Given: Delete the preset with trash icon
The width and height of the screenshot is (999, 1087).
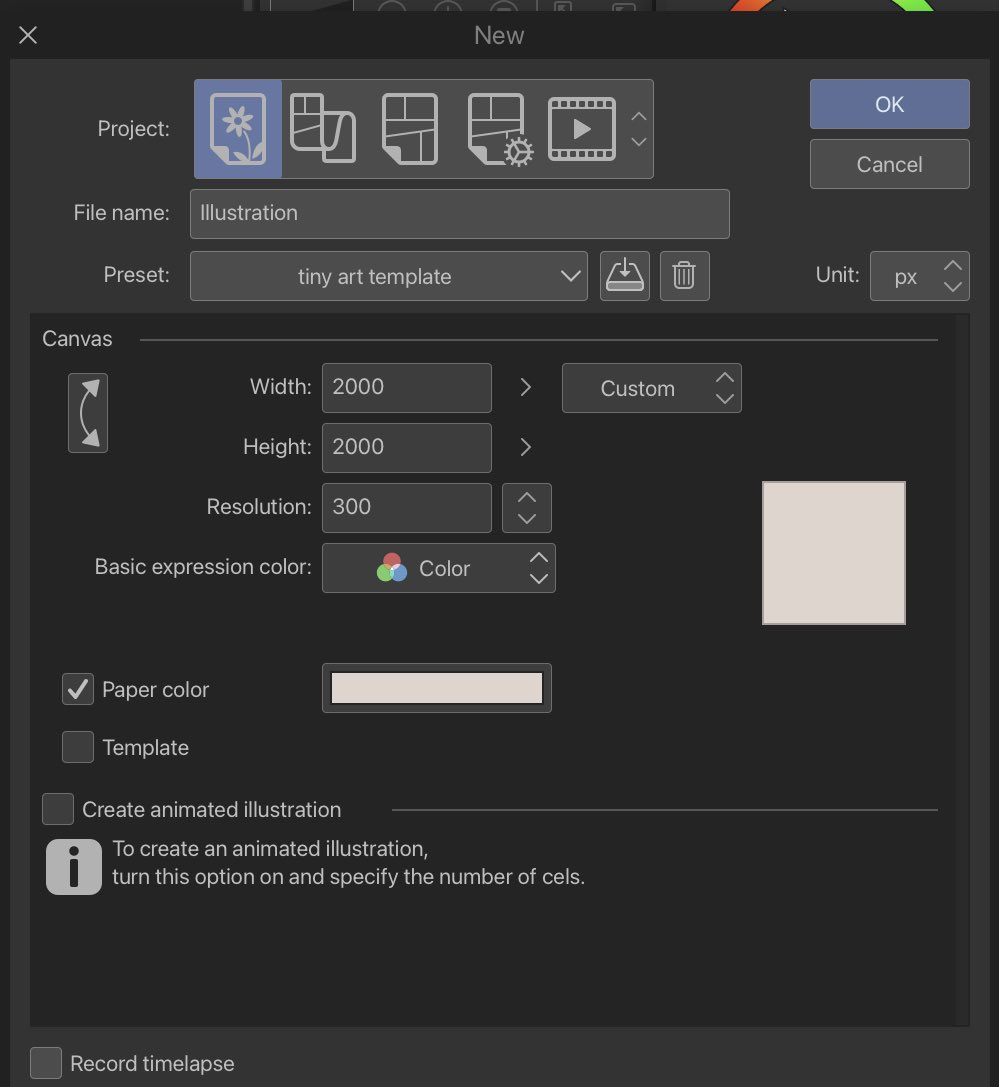Looking at the screenshot, I should [x=684, y=276].
